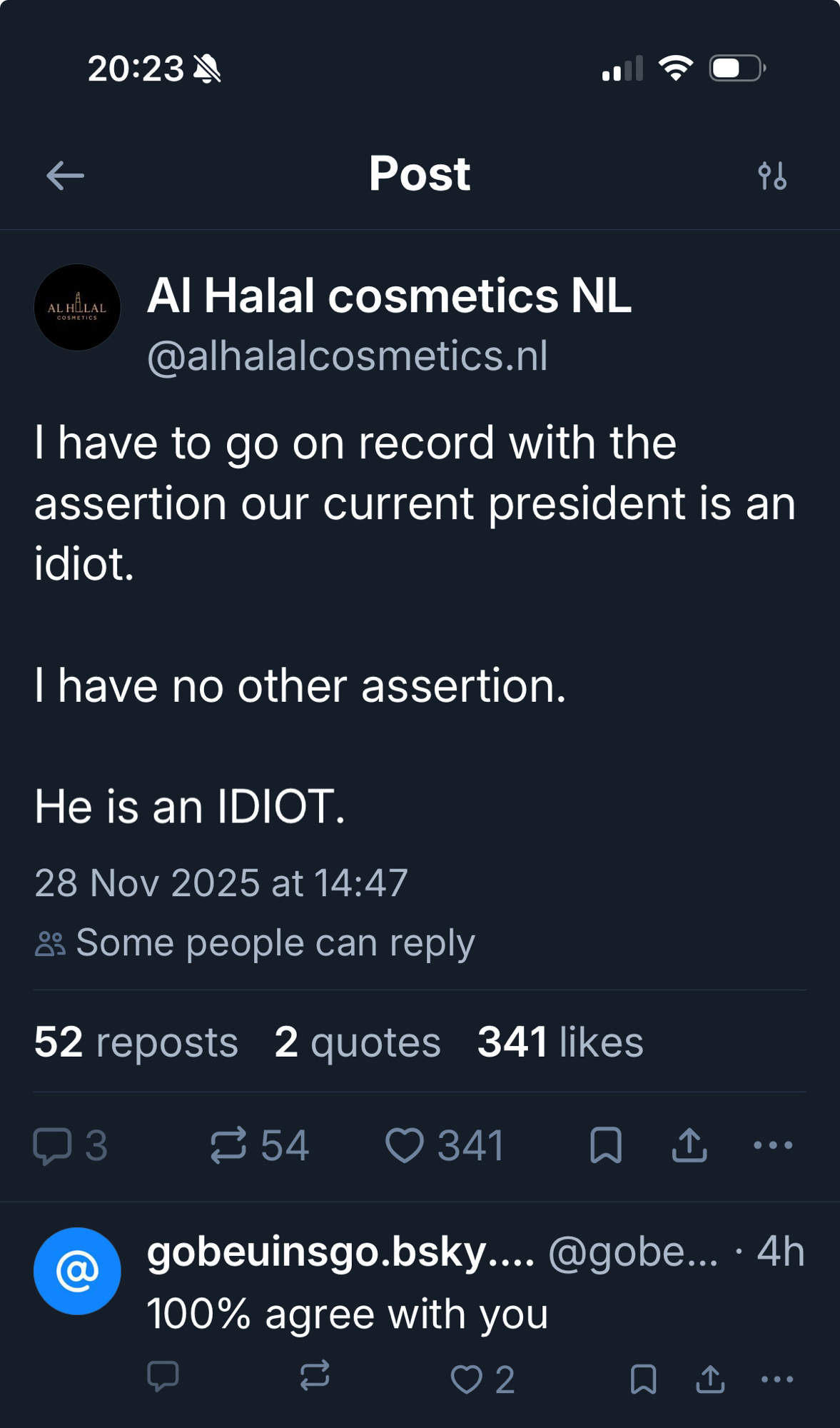The height and width of the screenshot is (1428, 840).
Task: Open three-dot menu on main post
Action: [x=773, y=1145]
